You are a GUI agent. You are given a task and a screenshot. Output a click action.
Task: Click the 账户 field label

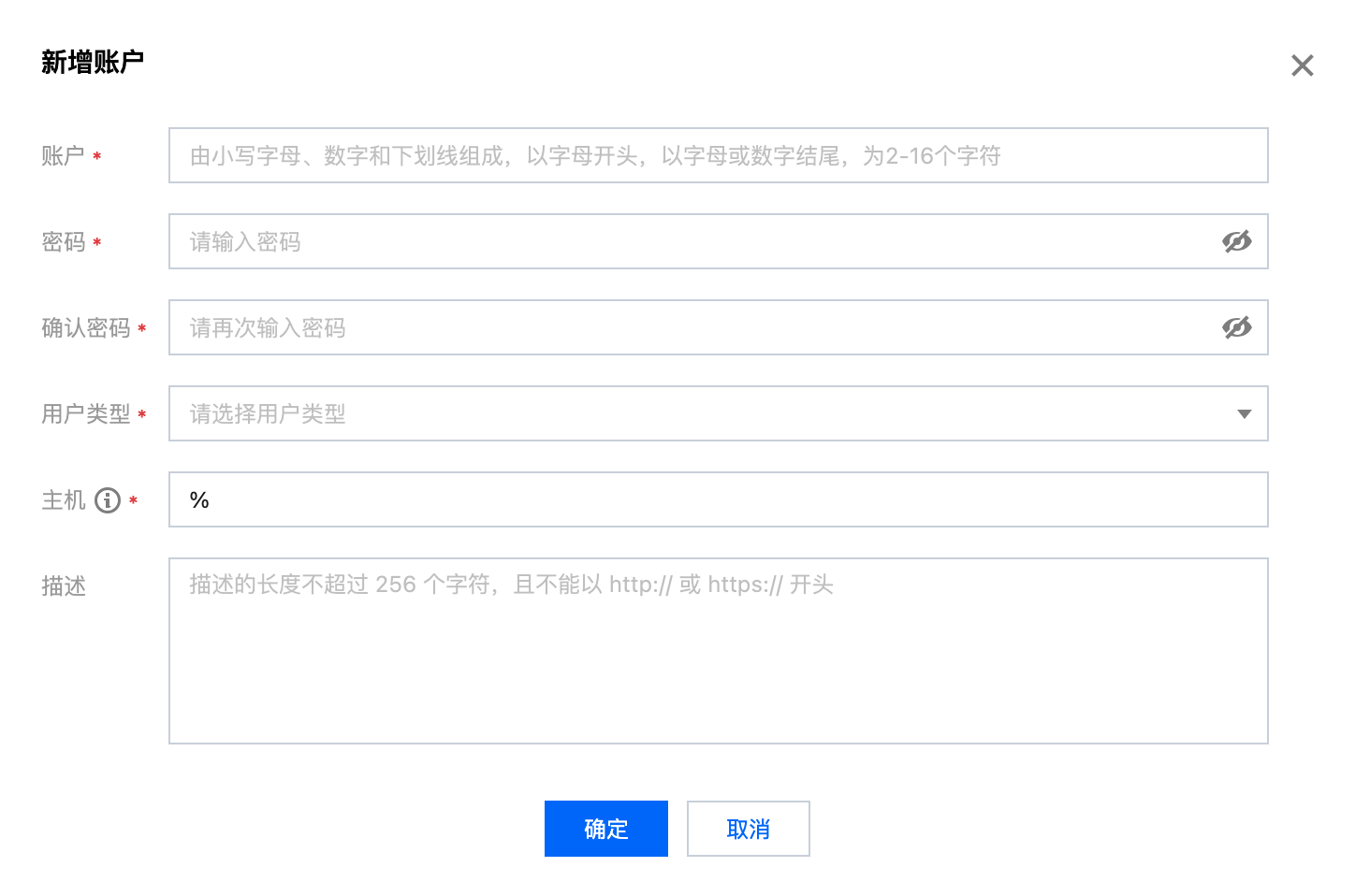click(63, 156)
